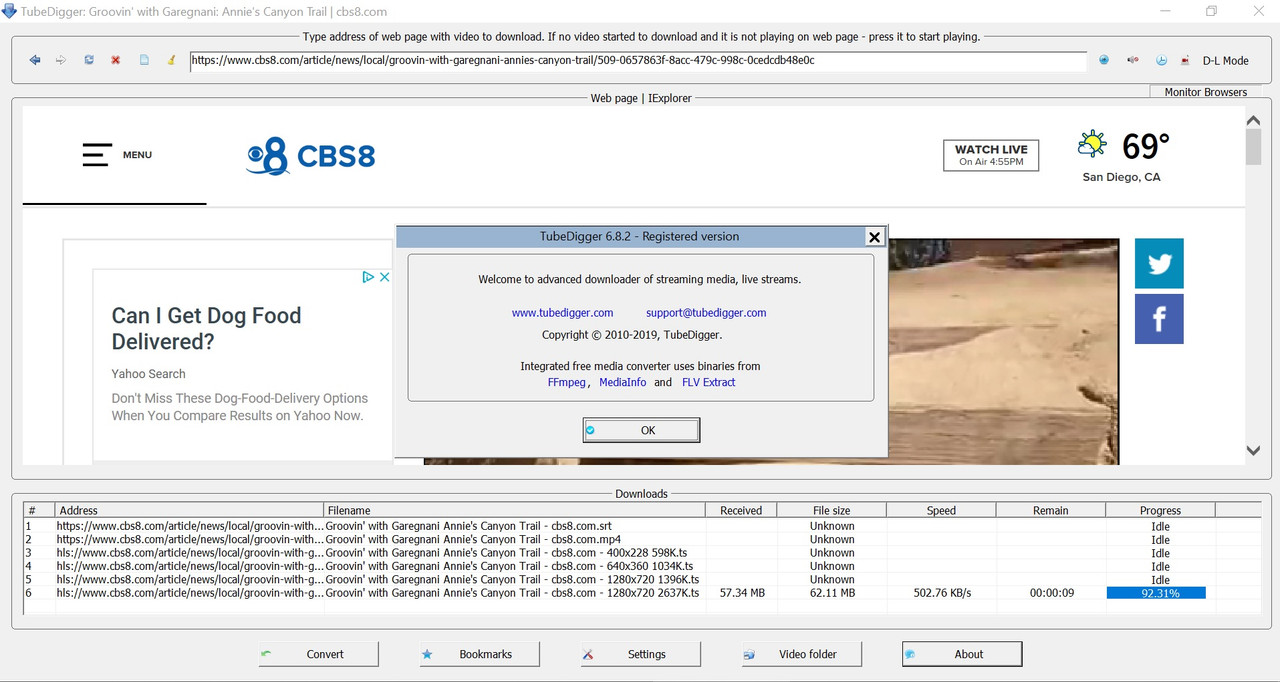This screenshot has width=1280, height=682.
Task: Click inside the URL address field
Action: [638, 60]
